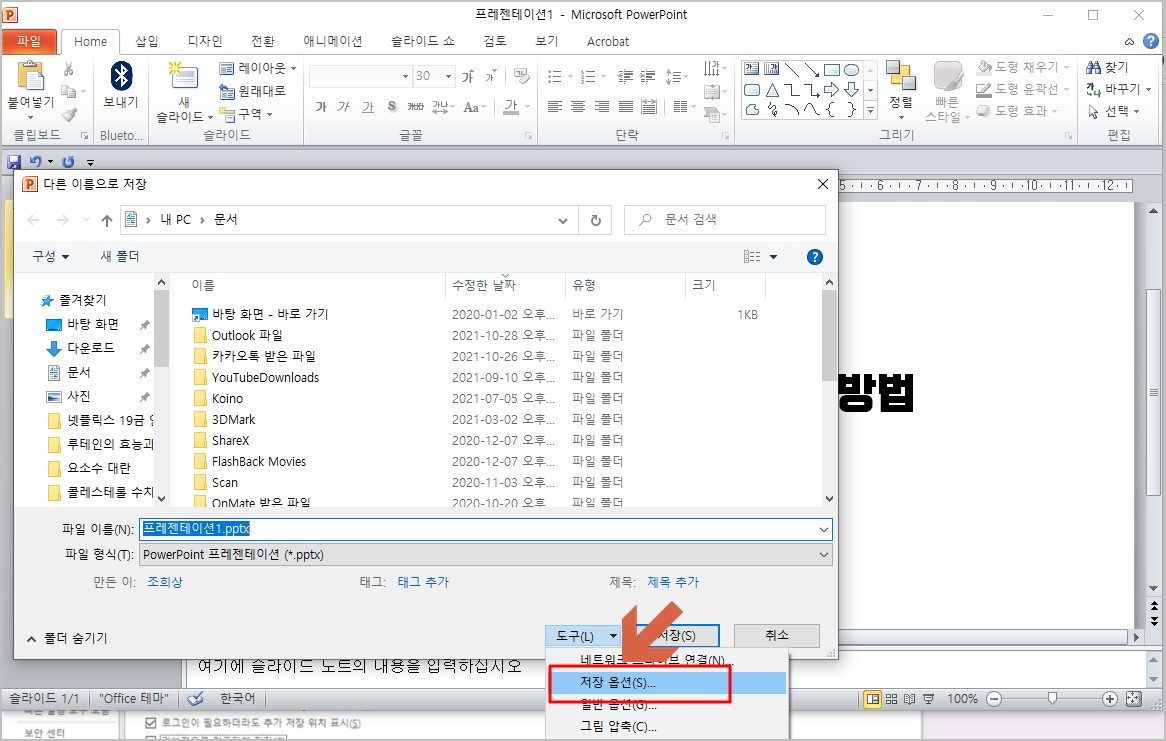The height and width of the screenshot is (741, 1166).
Task: Choose Save Options menu entry
Action: point(666,683)
